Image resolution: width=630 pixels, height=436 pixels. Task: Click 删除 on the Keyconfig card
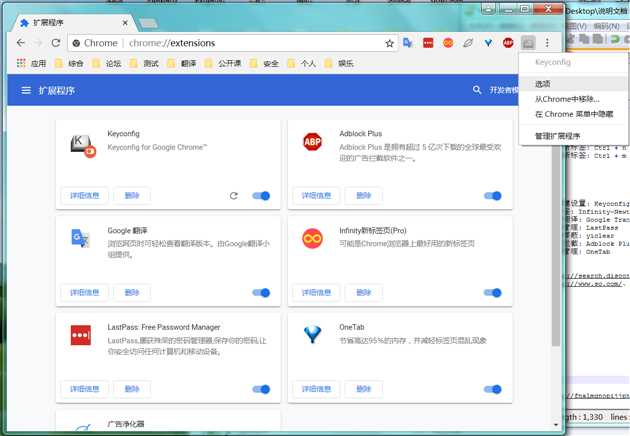point(132,196)
